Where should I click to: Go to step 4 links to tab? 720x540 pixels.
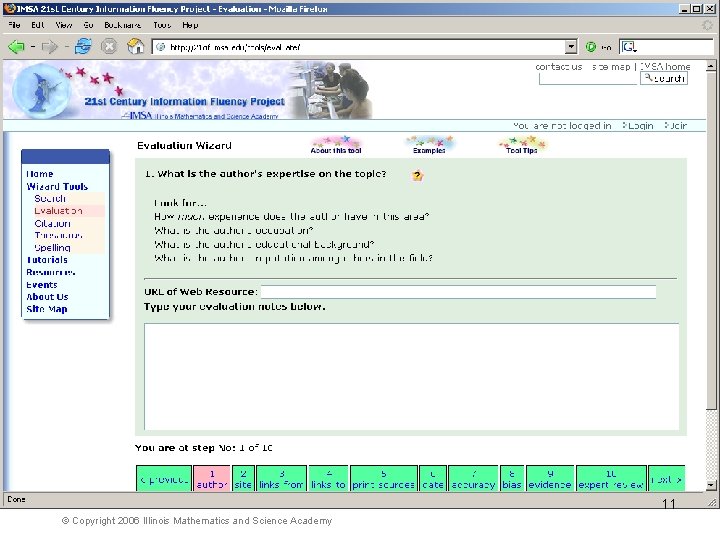328,479
